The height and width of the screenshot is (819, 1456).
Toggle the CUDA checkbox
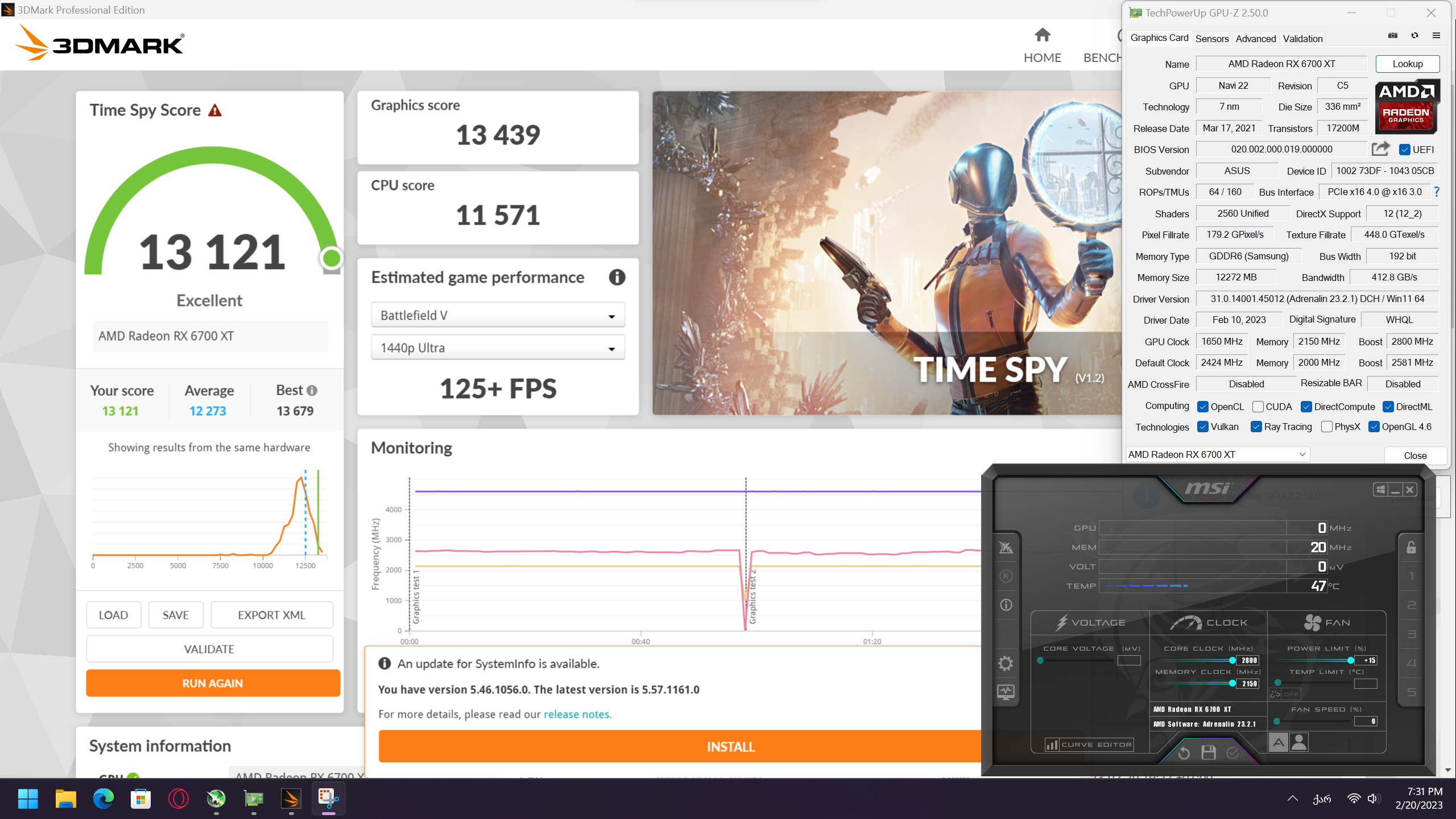click(x=1258, y=407)
